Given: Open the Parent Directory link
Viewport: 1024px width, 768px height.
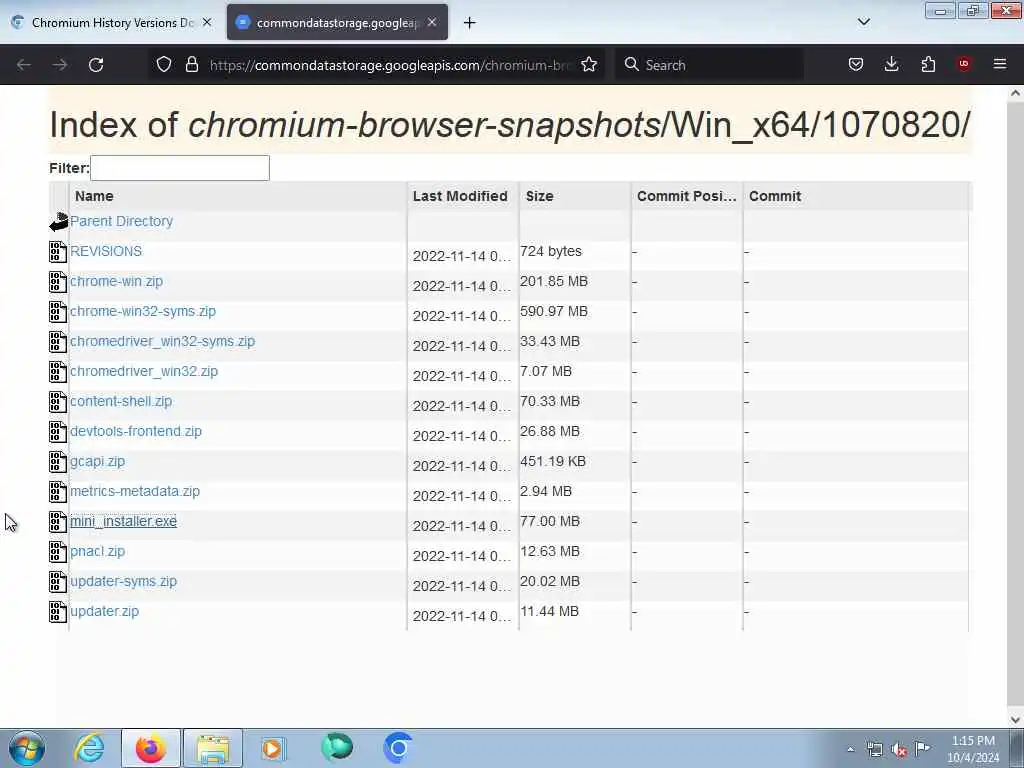Looking at the screenshot, I should tap(121, 221).
